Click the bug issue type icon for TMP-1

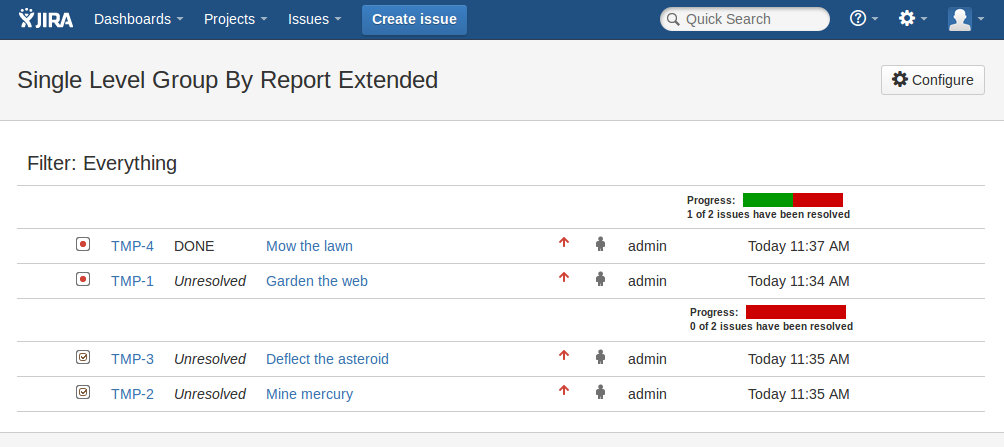click(x=83, y=279)
